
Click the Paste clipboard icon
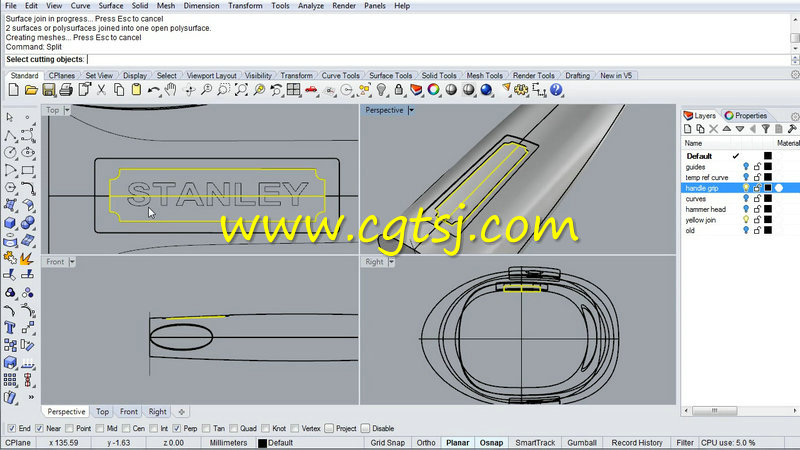[x=136, y=90]
